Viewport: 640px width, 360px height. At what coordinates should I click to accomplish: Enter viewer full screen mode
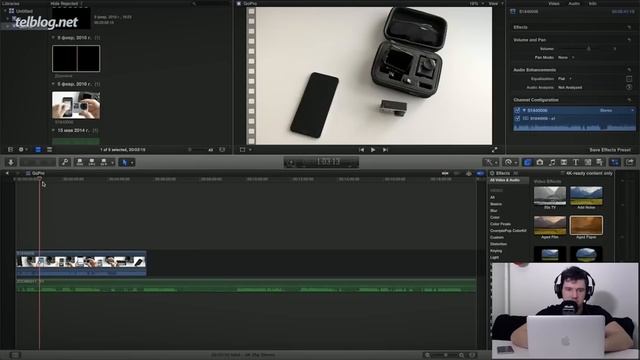(495, 150)
